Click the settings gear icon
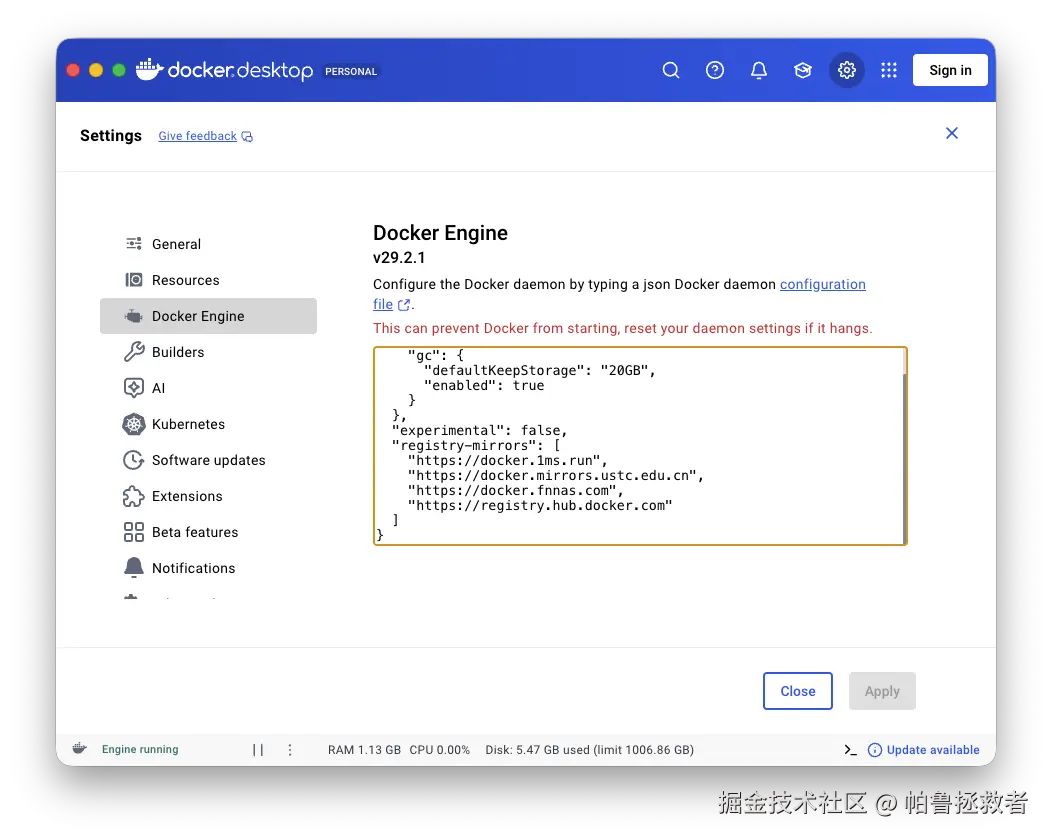This screenshot has height=840, width=1052. pyautogui.click(x=847, y=70)
